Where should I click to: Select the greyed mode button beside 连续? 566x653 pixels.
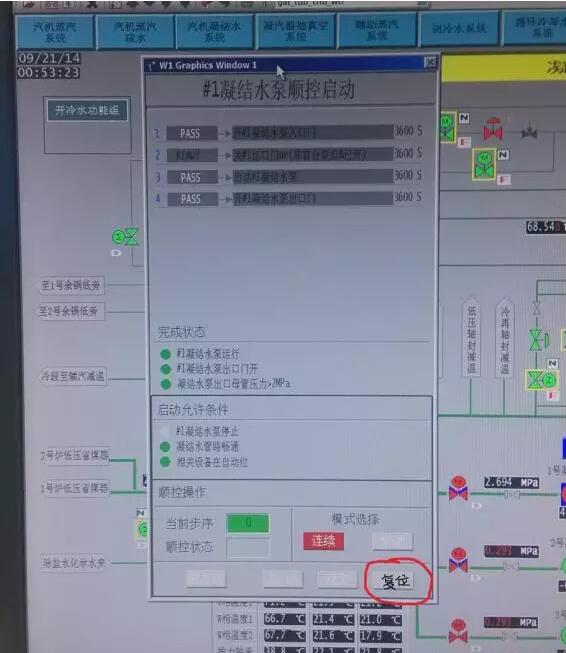392,541
